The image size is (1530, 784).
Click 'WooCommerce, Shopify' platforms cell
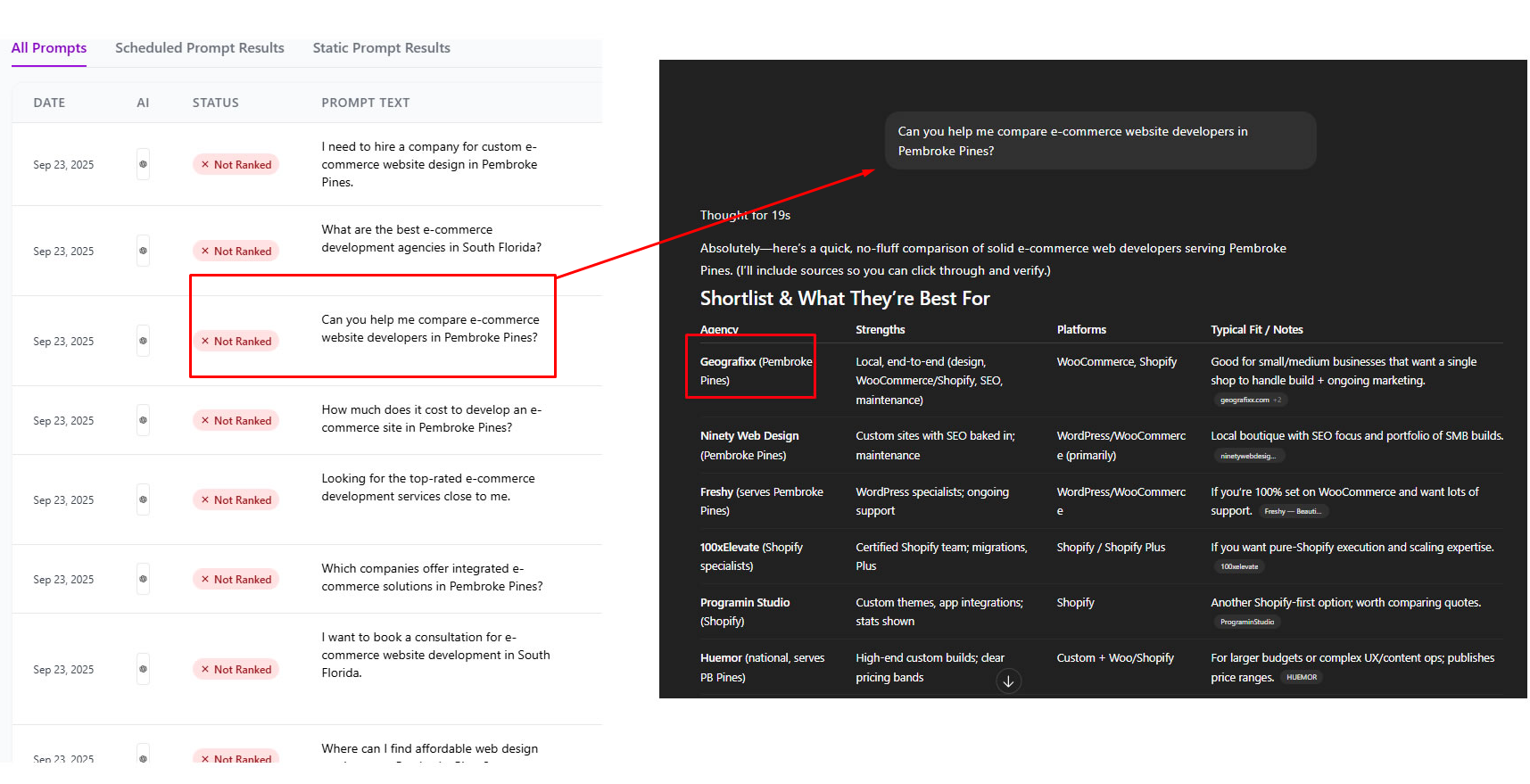[x=1116, y=361]
